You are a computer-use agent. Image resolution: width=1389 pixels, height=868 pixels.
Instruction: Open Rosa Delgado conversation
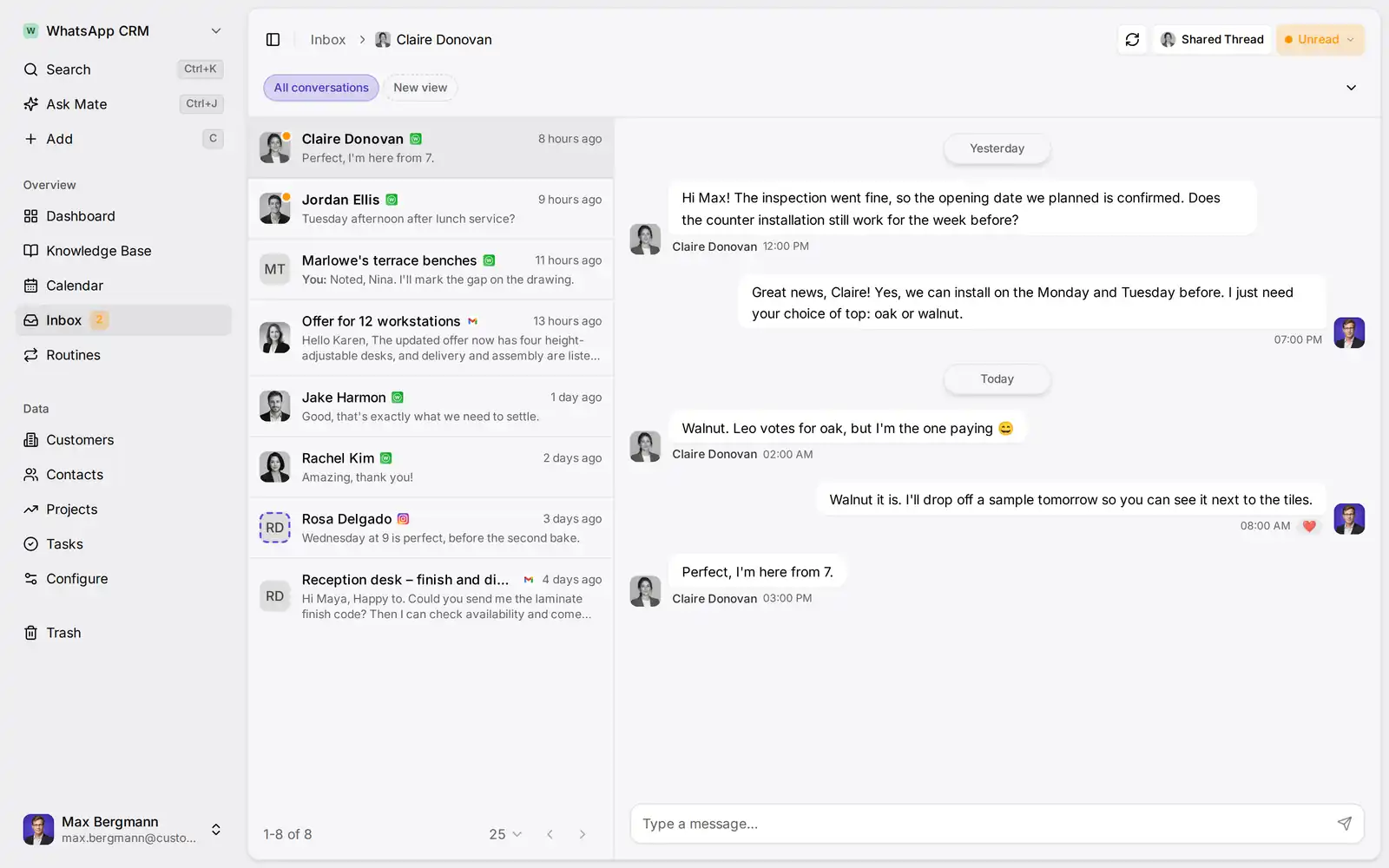point(431,528)
